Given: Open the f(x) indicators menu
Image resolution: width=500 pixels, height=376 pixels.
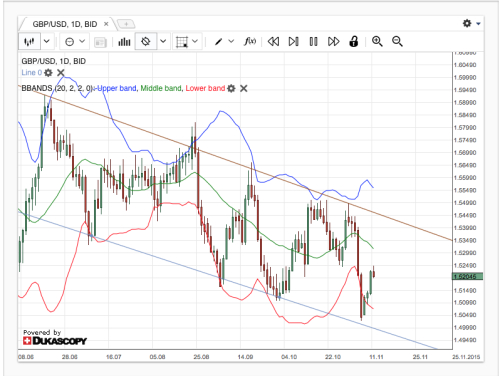Looking at the screenshot, I should (x=250, y=41).
